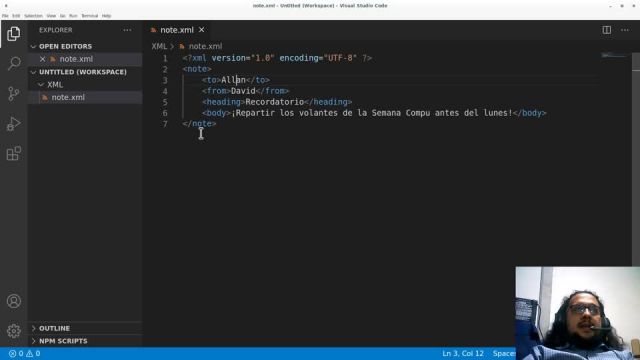Open the Manage gear icon
The image size is (640, 360).
pos(13,331)
